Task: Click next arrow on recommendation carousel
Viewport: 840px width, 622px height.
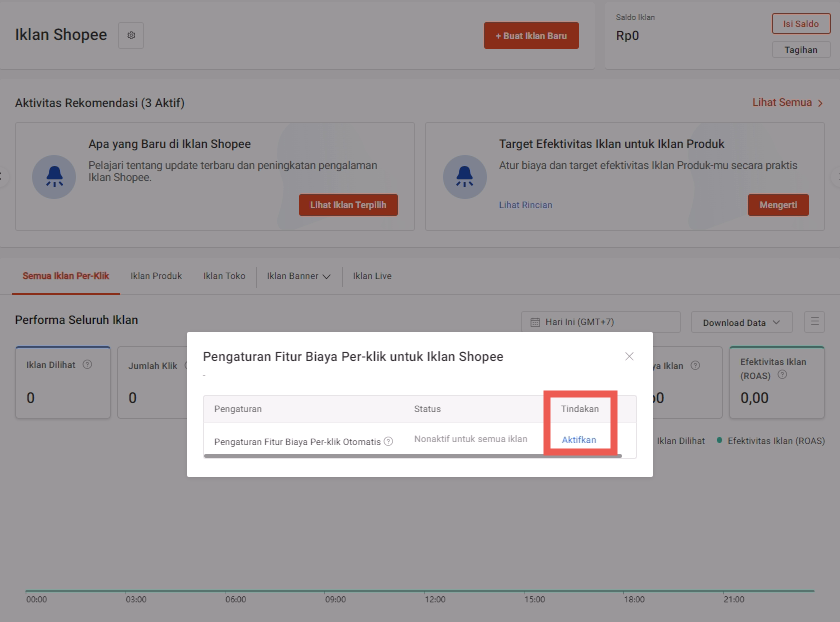Action: point(835,176)
